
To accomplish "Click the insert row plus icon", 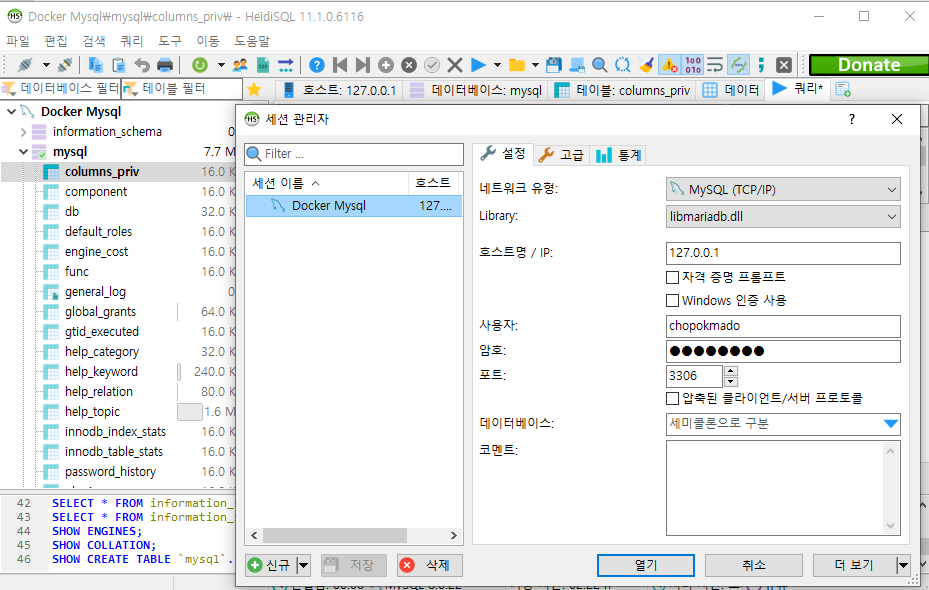I will click(386, 65).
